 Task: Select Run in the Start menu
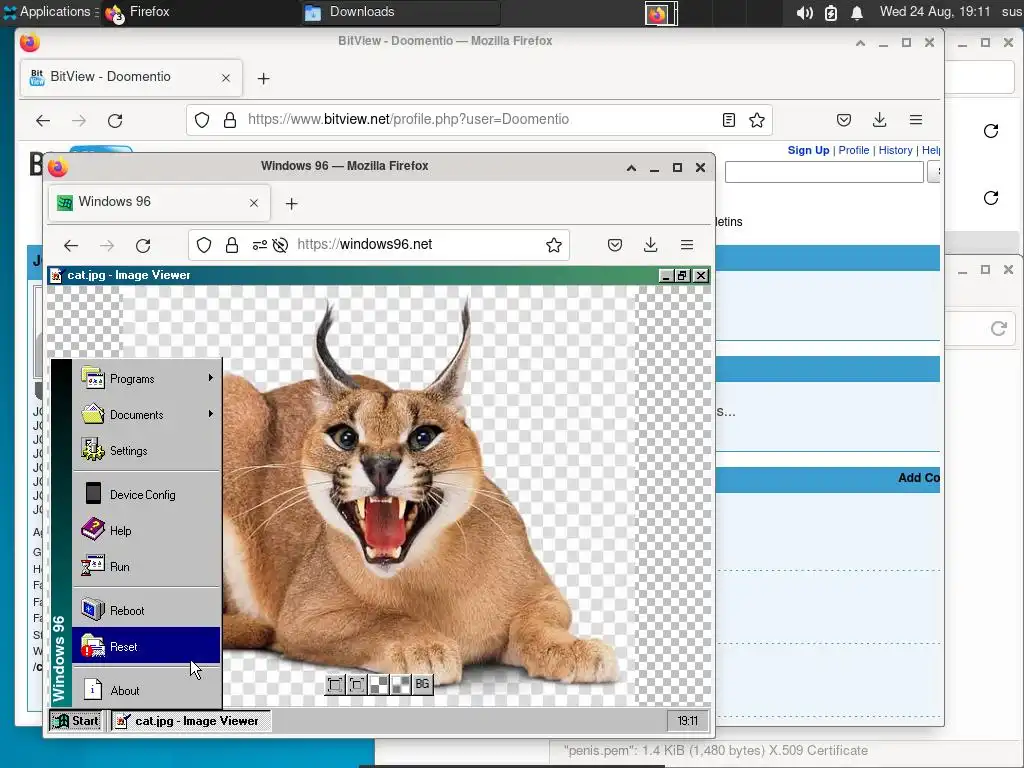pyautogui.click(x=146, y=566)
